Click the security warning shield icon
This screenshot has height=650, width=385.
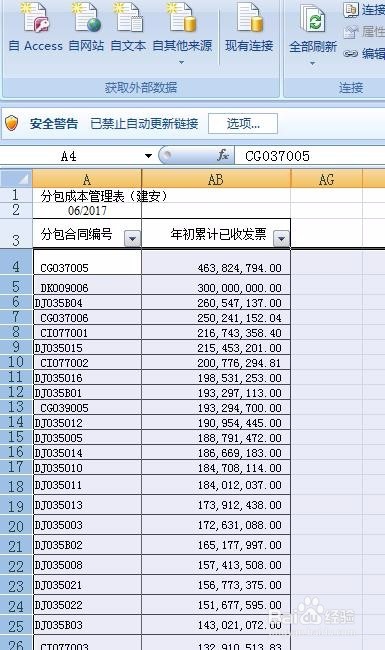point(12,123)
